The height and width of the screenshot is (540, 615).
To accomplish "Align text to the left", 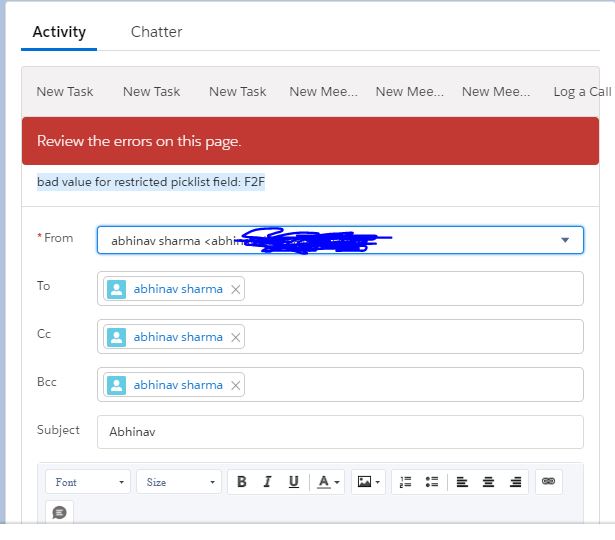I will (462, 482).
